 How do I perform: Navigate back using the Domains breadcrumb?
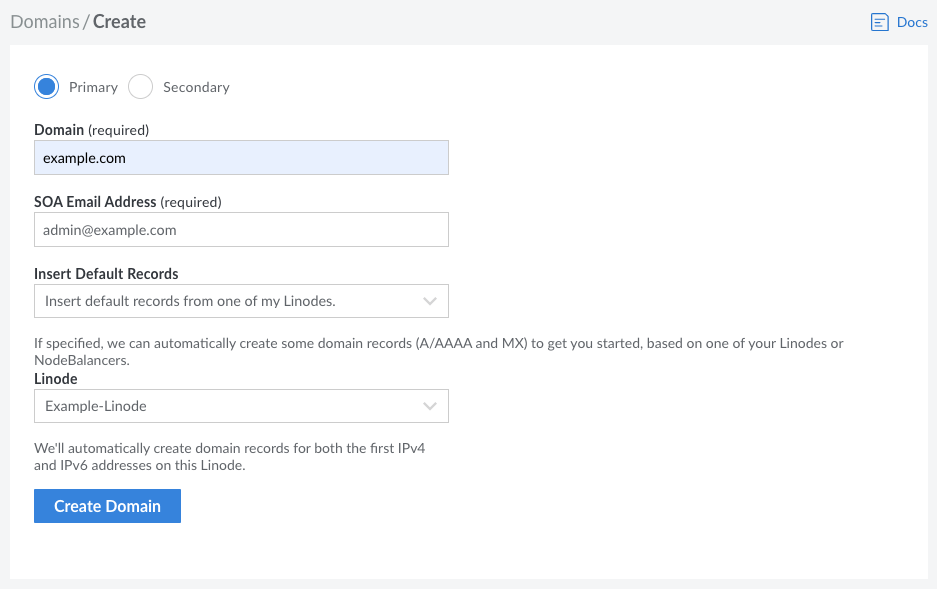[x=44, y=21]
